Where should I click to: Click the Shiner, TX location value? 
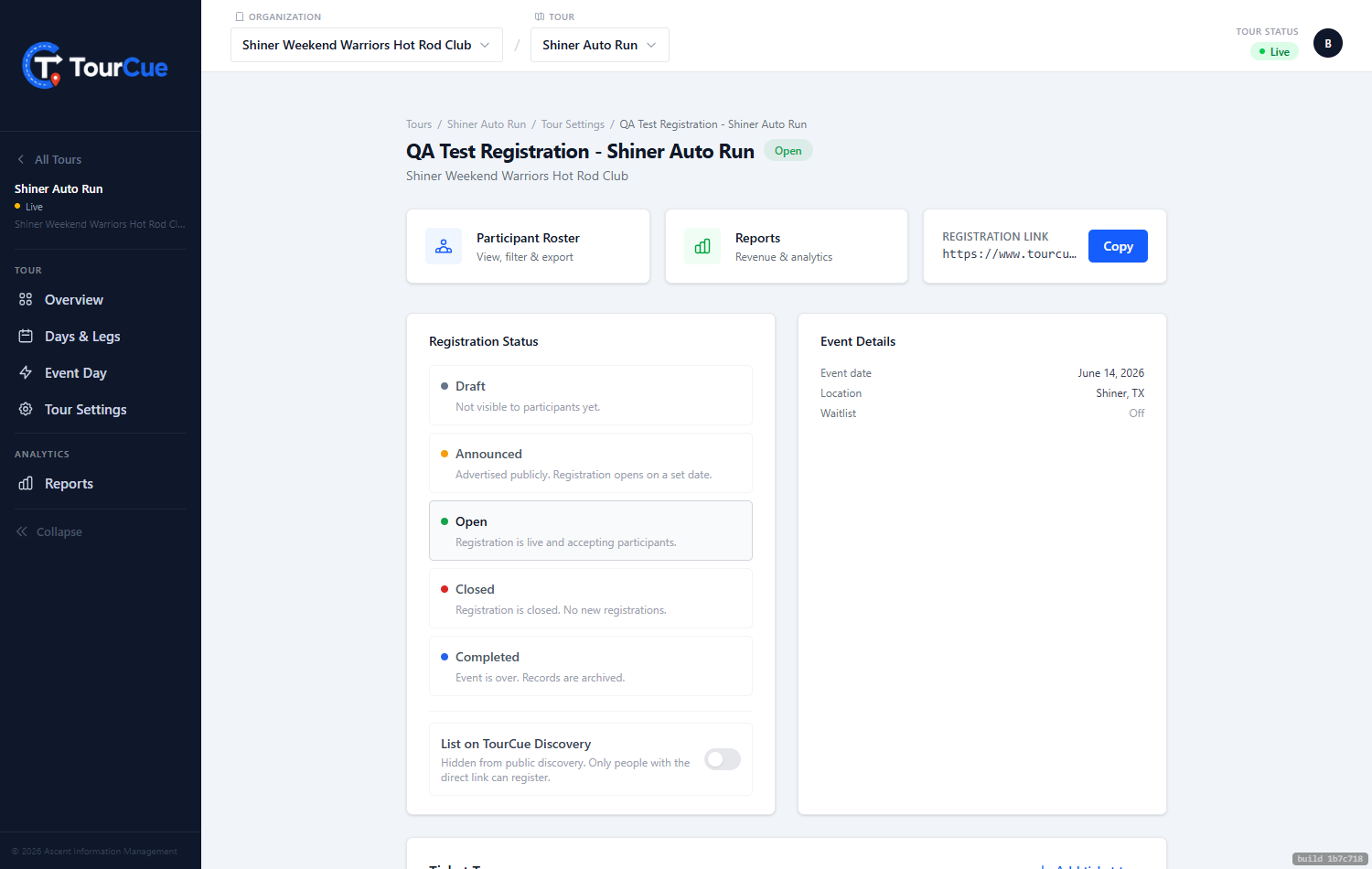[x=1120, y=393]
